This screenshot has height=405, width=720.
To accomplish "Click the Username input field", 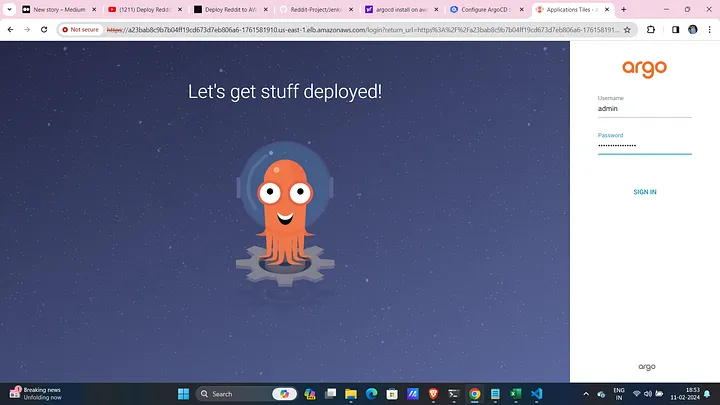I will [644, 109].
